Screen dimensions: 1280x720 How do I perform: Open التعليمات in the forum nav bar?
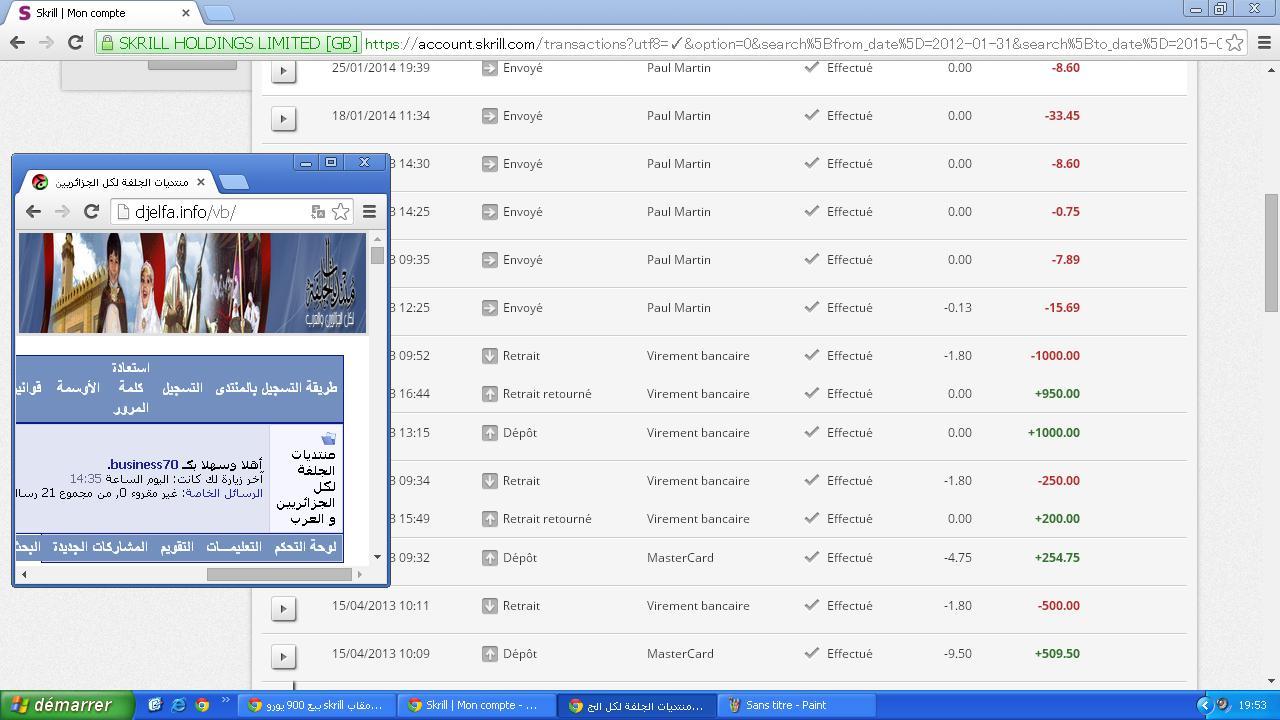[234, 547]
